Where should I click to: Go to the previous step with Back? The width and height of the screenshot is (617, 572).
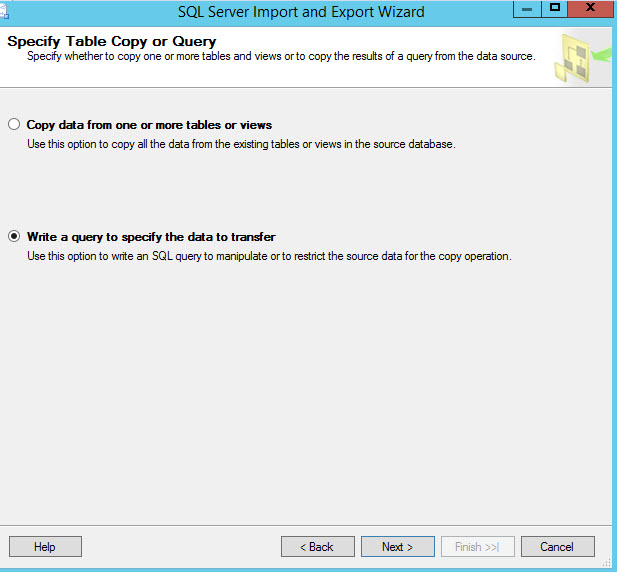pyautogui.click(x=318, y=547)
